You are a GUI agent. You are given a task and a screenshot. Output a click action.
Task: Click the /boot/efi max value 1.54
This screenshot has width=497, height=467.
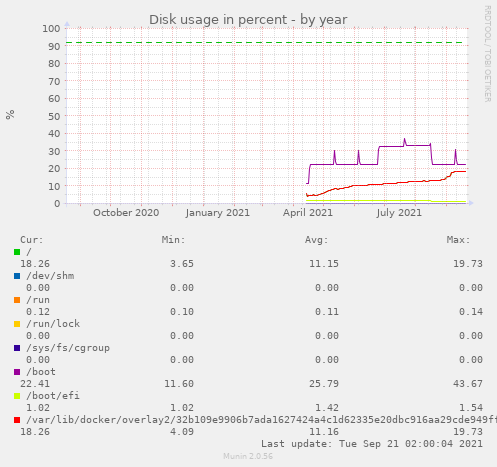471,408
